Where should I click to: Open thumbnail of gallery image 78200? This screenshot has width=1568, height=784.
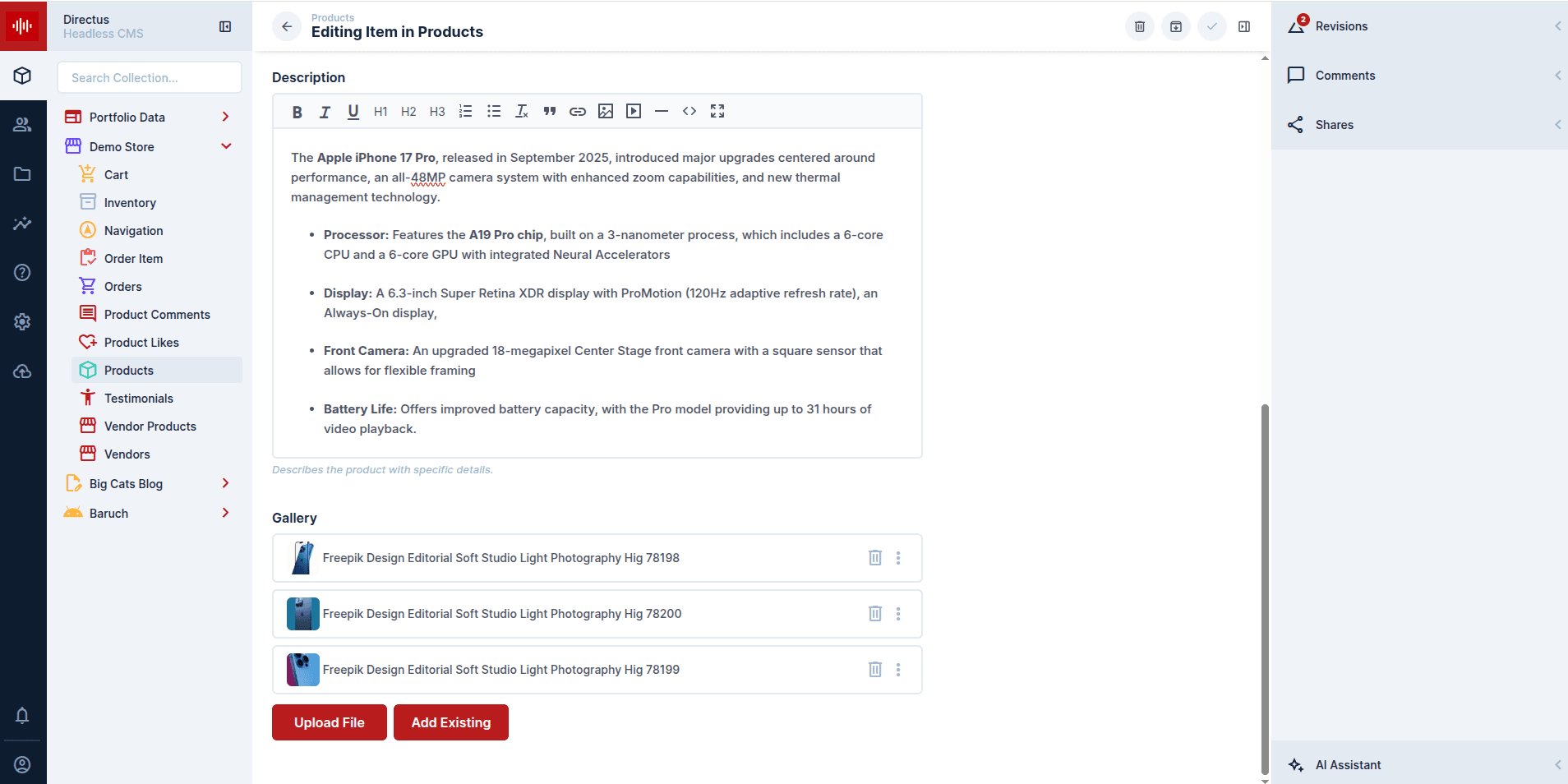(302, 614)
